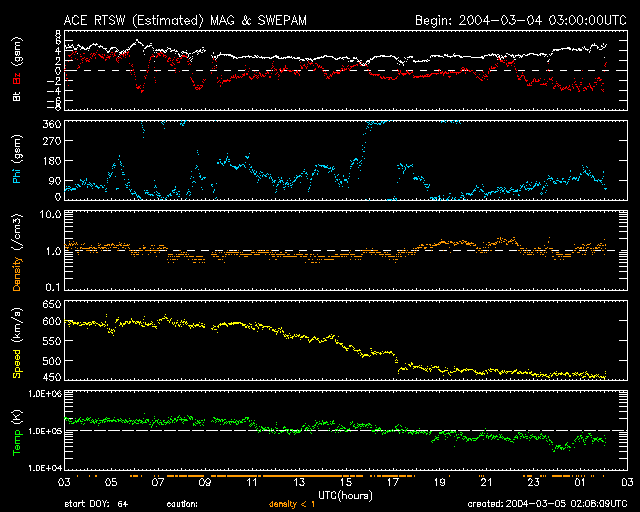Image resolution: width=640 pixels, height=512 pixels.
Task: Click the '11' hour label on the time axis
Action: click(252, 483)
